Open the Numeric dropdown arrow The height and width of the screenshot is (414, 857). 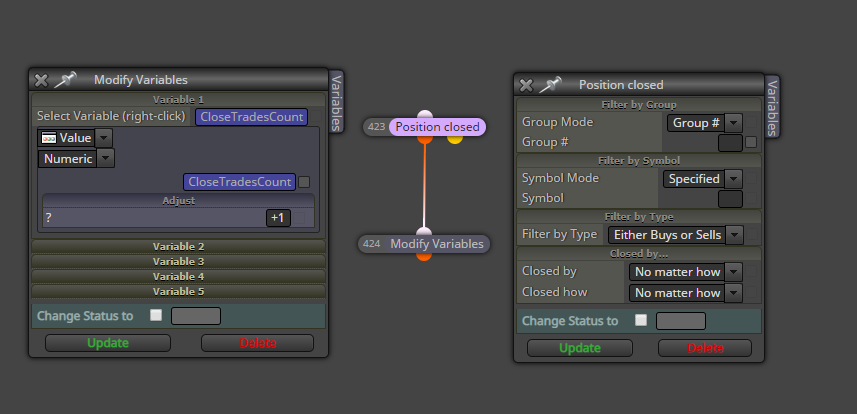coord(106,159)
